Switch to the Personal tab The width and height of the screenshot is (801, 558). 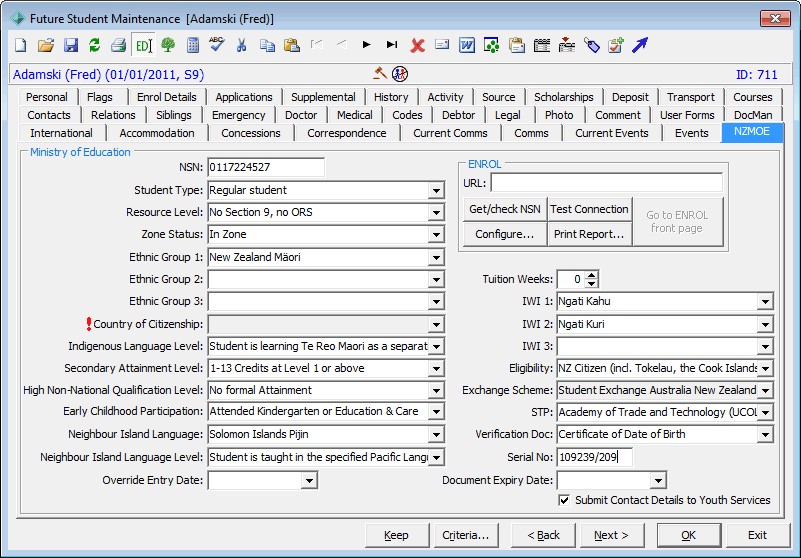[x=46, y=97]
